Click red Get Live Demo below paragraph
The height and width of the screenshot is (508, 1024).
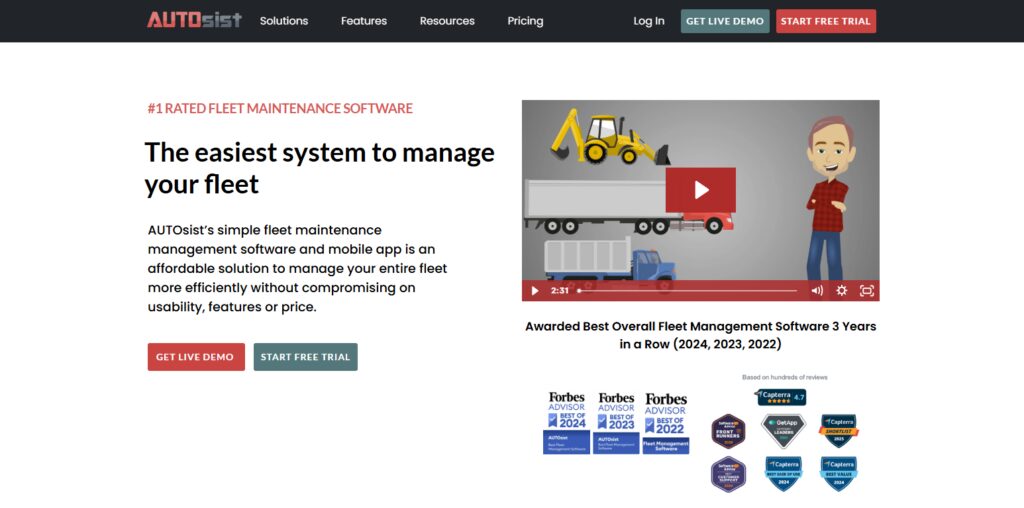pyautogui.click(x=196, y=357)
